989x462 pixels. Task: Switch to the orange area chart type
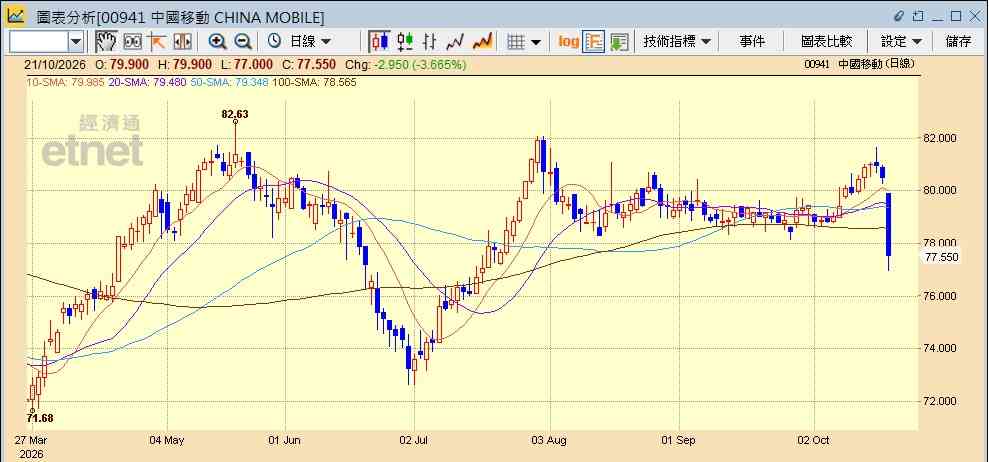click(482, 42)
